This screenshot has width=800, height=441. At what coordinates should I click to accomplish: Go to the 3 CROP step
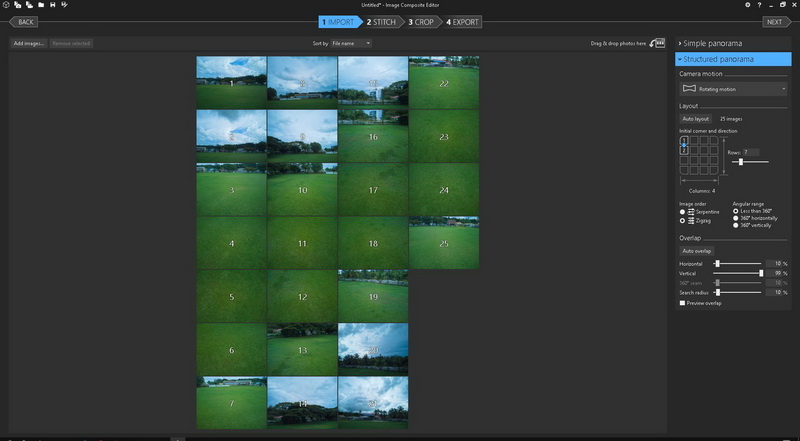coord(422,22)
